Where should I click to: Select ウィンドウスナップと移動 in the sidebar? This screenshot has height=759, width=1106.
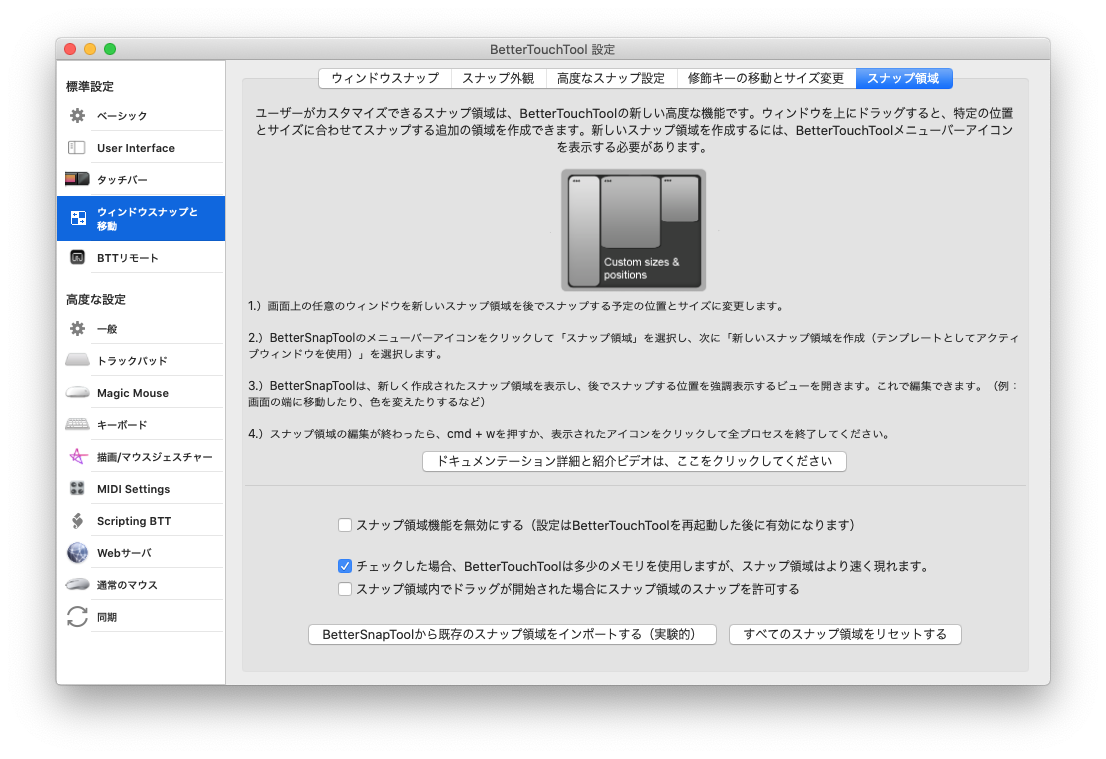pyautogui.click(x=141, y=219)
